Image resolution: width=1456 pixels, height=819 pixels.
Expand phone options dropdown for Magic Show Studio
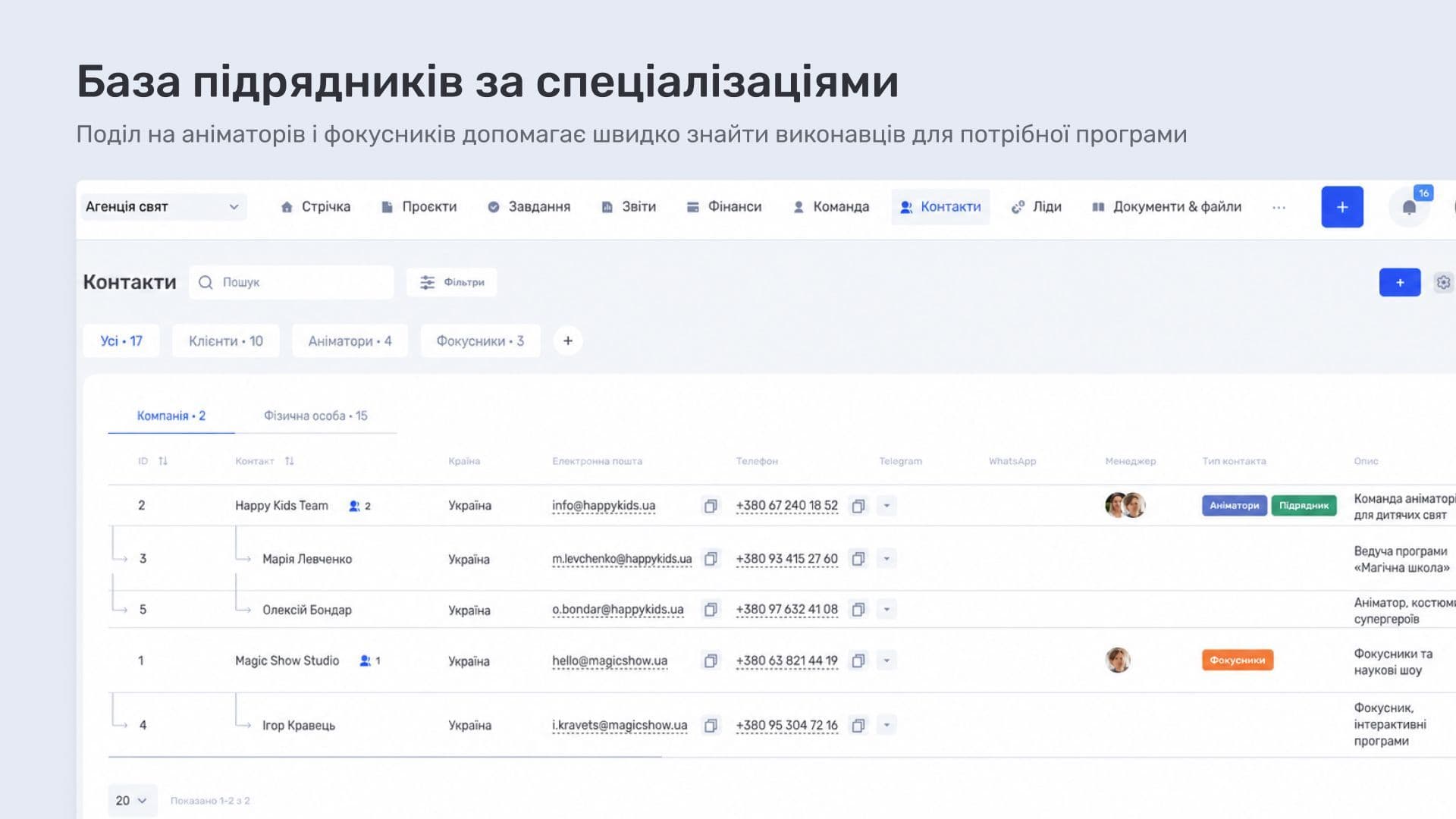pos(886,661)
